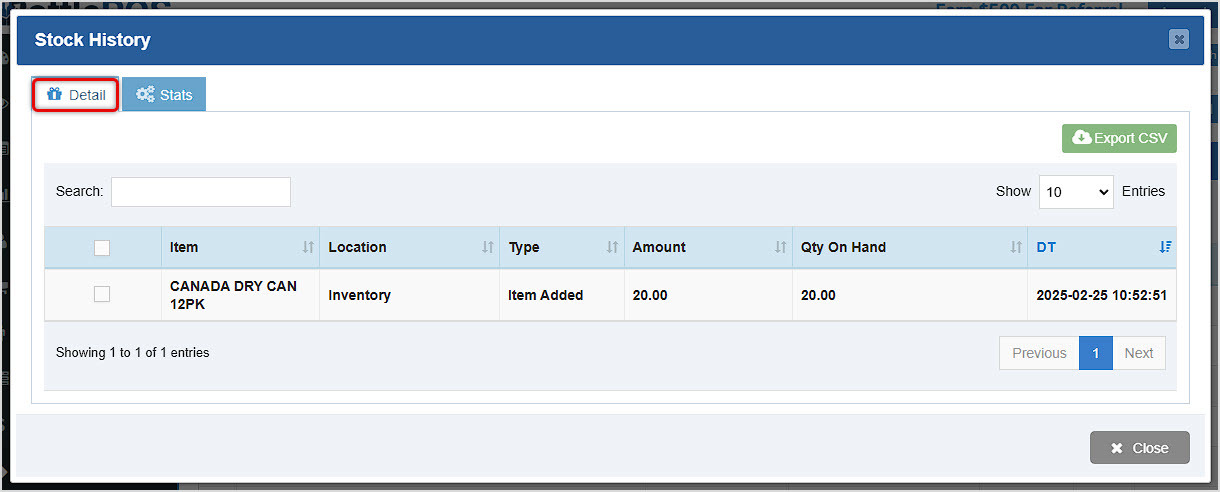Open the Show entries dropdown
The width and height of the screenshot is (1220, 492).
coord(1076,192)
